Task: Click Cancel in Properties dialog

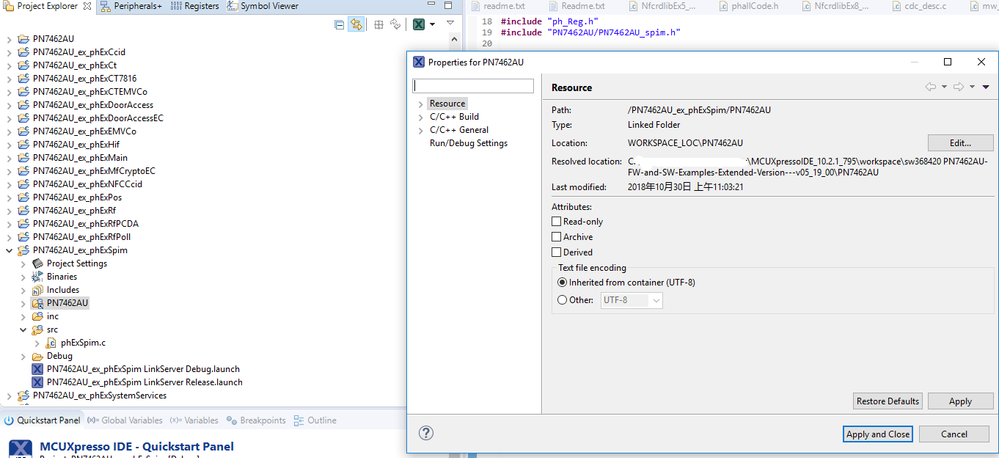Action: click(x=954, y=434)
